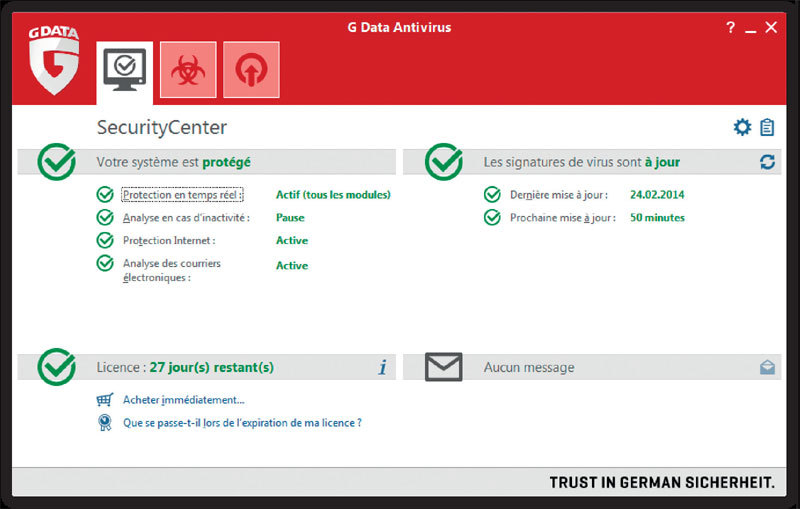
Task: Open the logs clipboard icon
Action: (x=767, y=127)
